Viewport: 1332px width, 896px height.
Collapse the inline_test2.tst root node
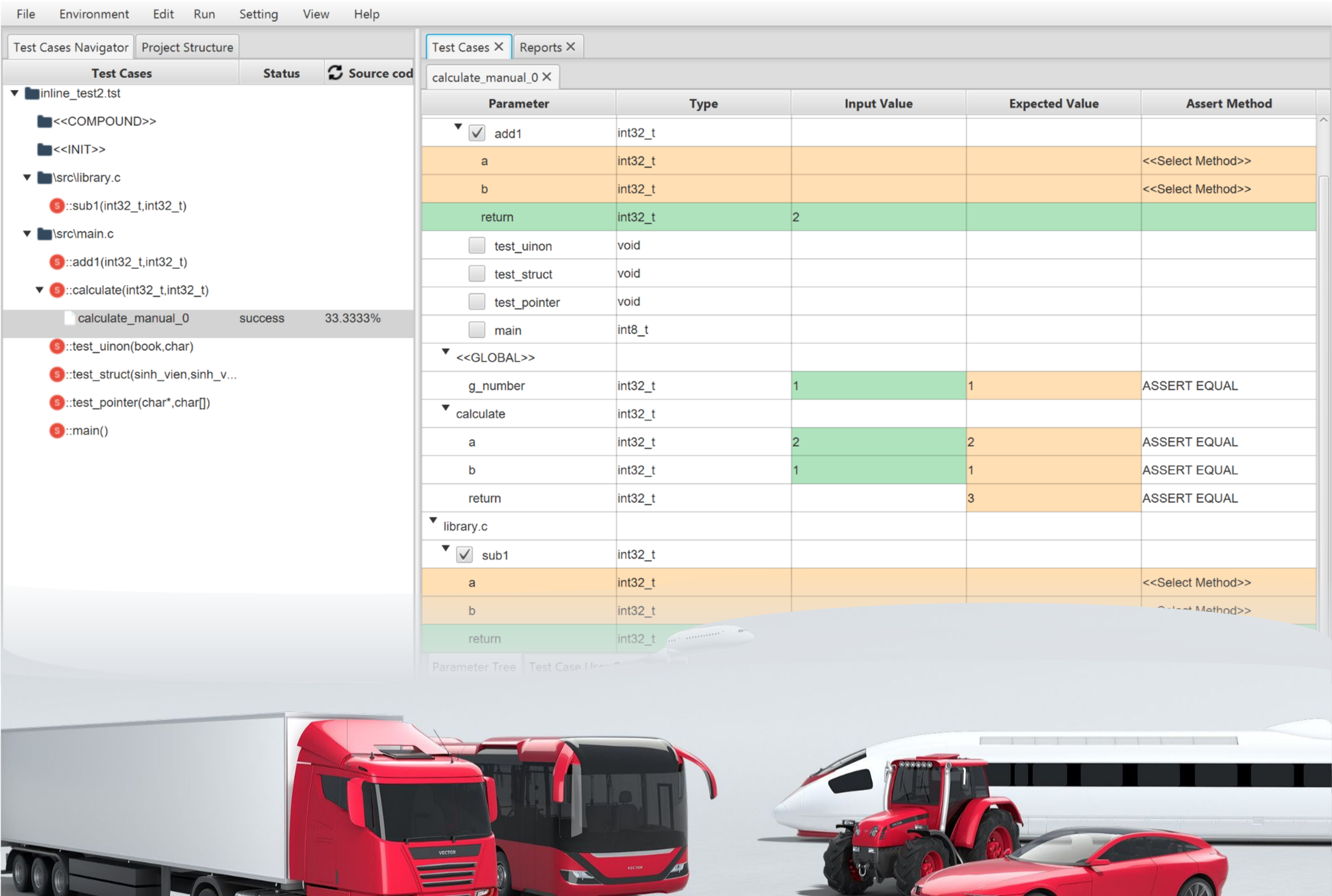tap(15, 93)
